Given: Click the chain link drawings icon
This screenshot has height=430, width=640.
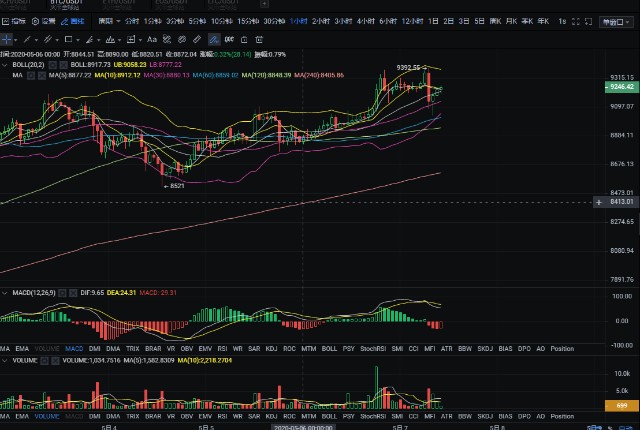Looking at the screenshot, I should point(182,40).
